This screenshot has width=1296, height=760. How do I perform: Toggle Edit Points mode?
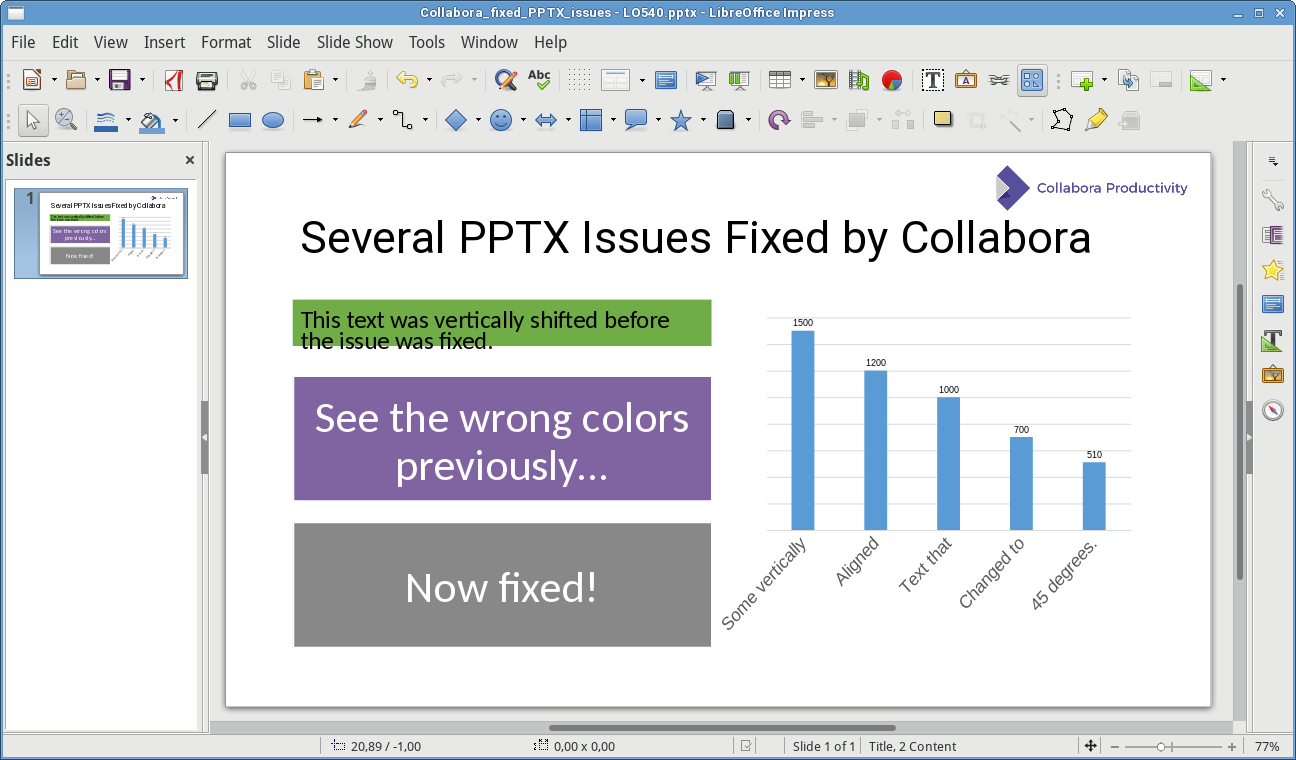click(x=1062, y=120)
